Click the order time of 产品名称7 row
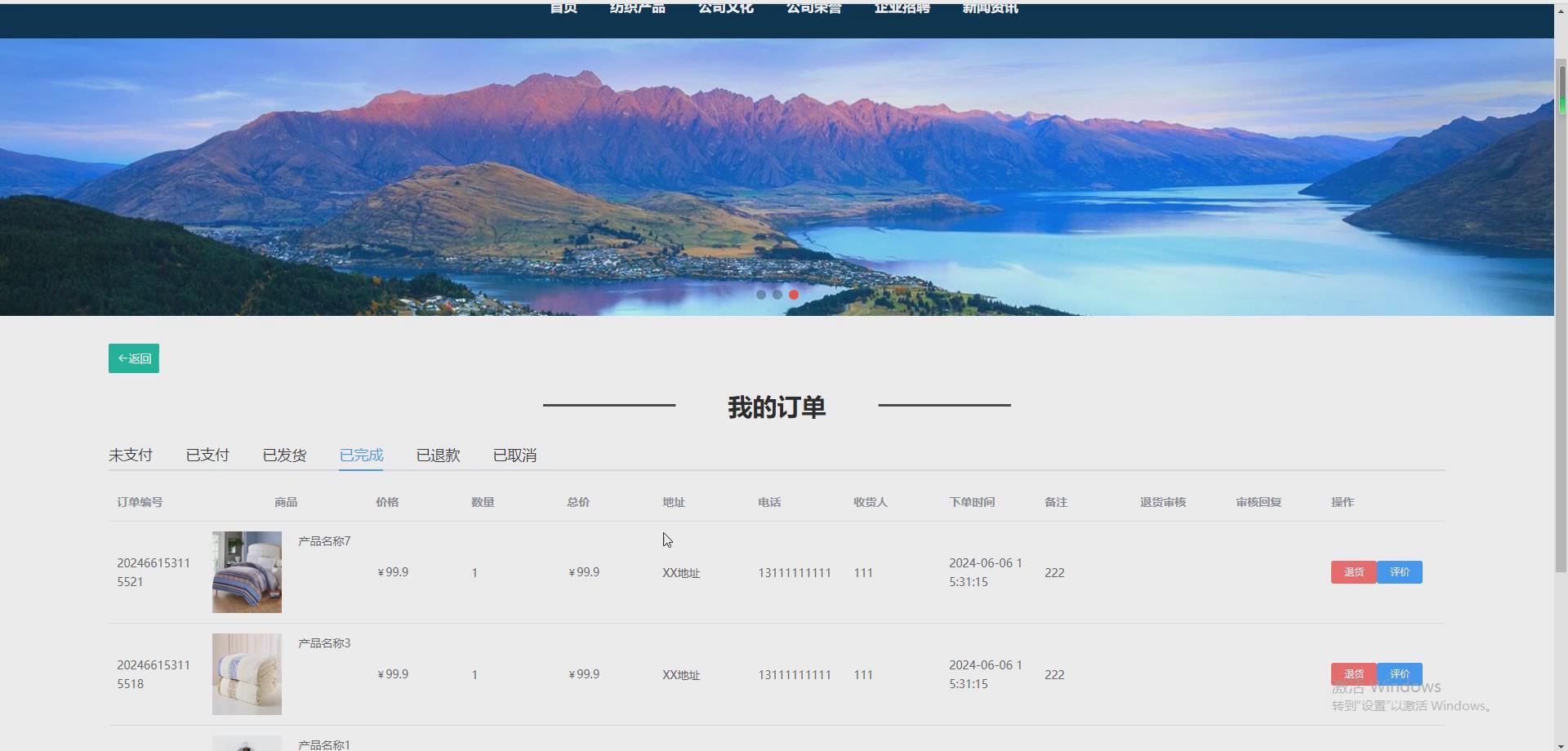The image size is (1568, 751). click(986, 572)
